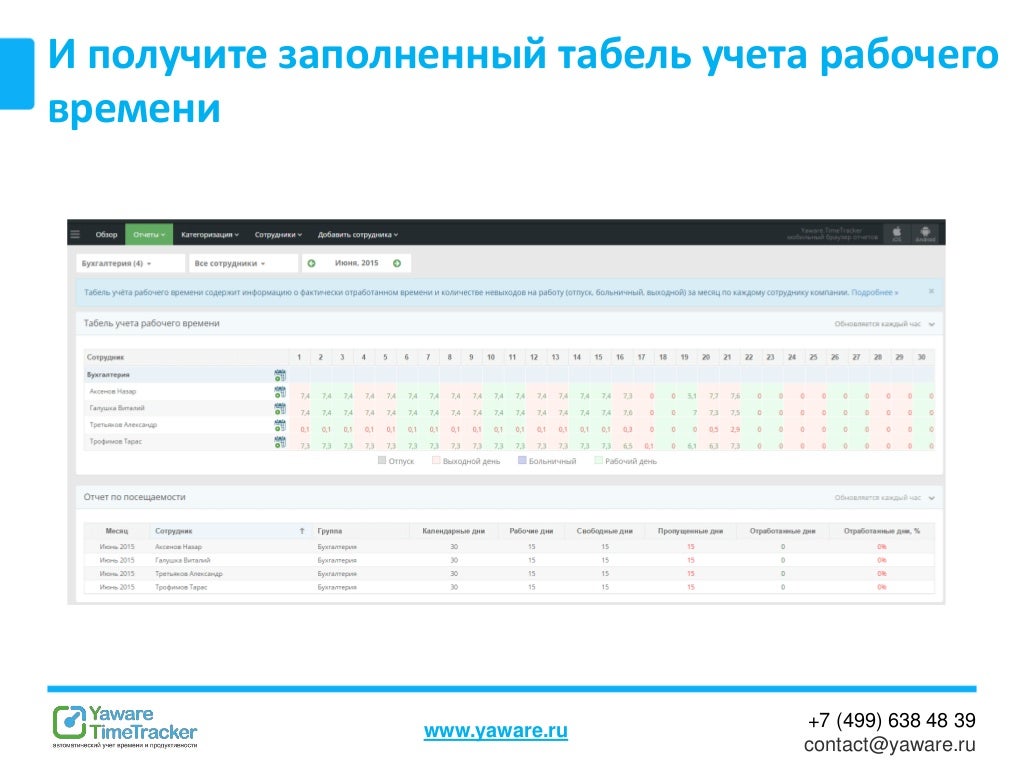Collapse the Отчет по посещаемости panel

(x=932, y=498)
